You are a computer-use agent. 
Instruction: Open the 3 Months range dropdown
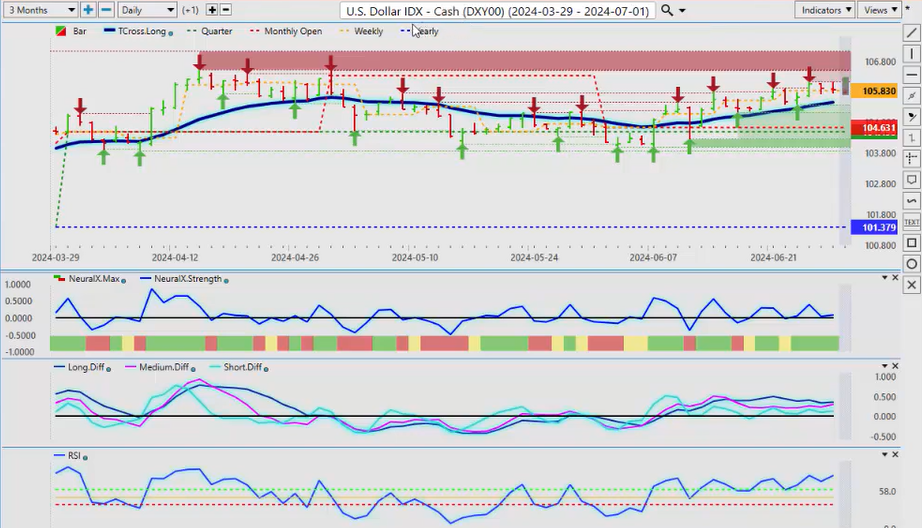coord(39,10)
